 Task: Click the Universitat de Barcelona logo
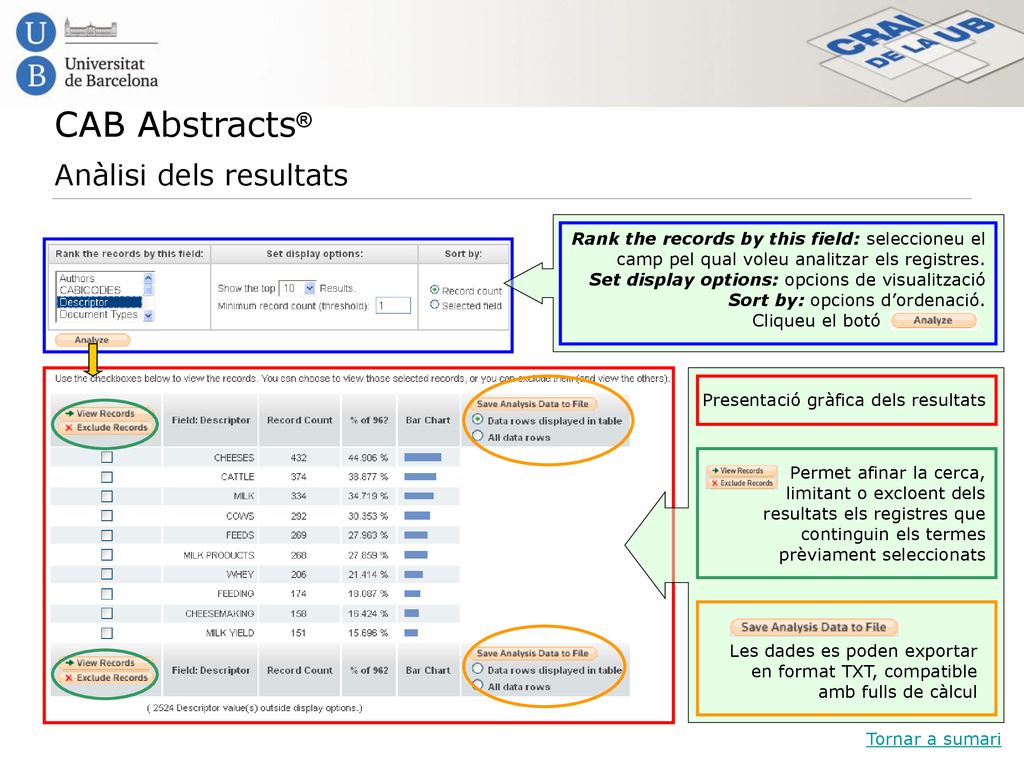click(88, 54)
